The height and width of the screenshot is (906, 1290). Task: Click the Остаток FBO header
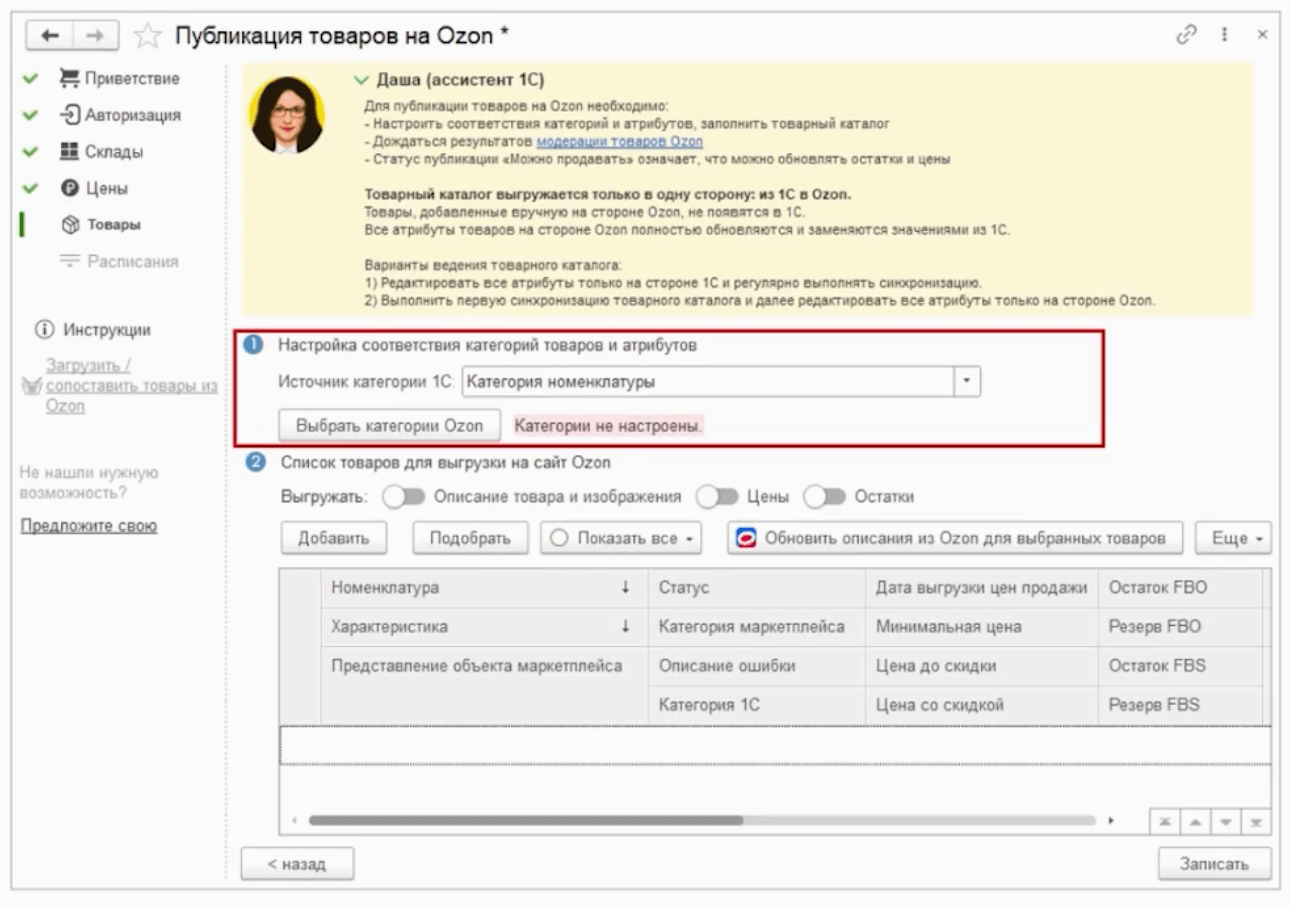click(x=1180, y=588)
